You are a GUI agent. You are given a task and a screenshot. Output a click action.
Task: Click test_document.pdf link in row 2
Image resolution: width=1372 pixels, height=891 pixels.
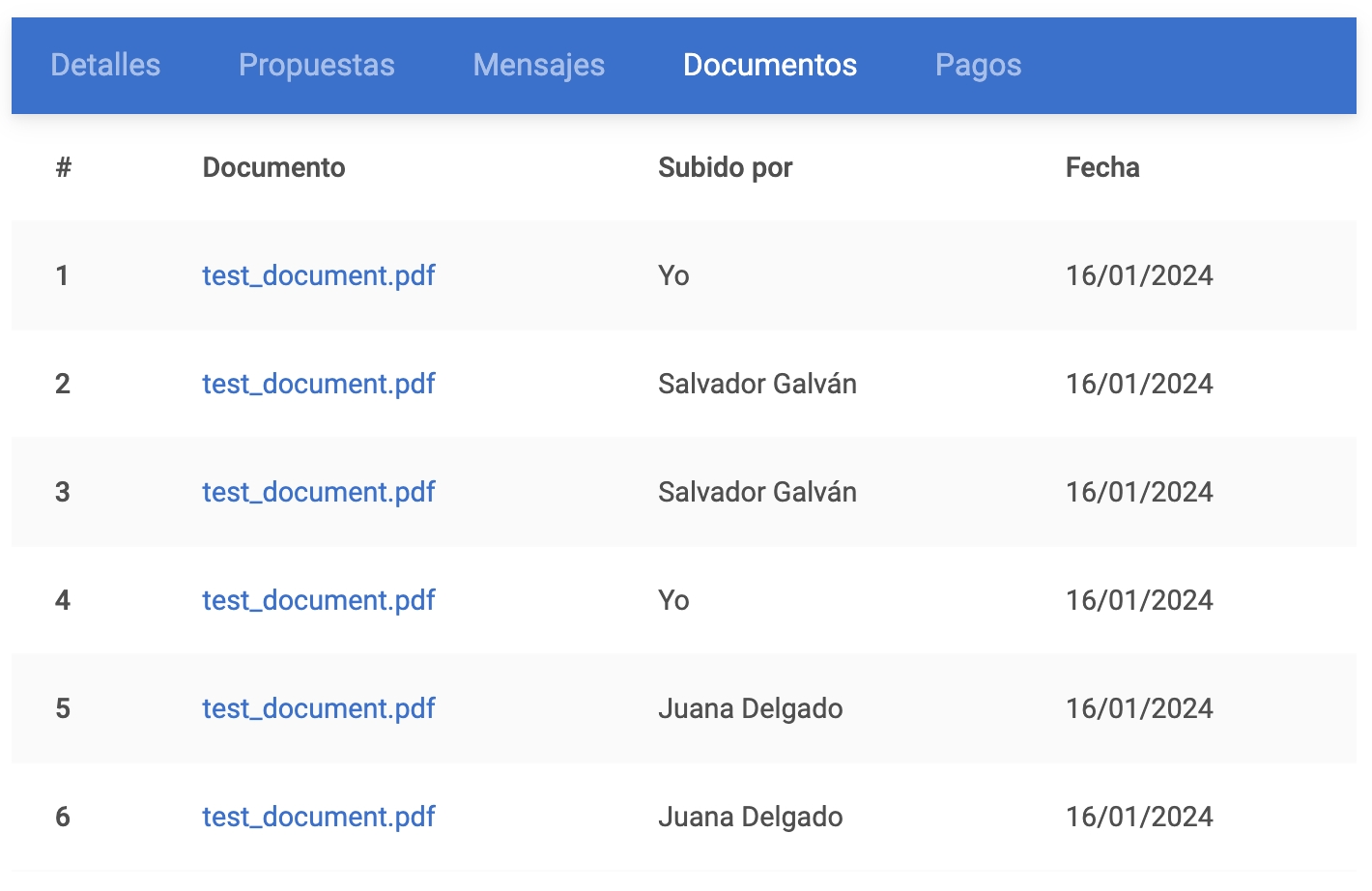(318, 384)
